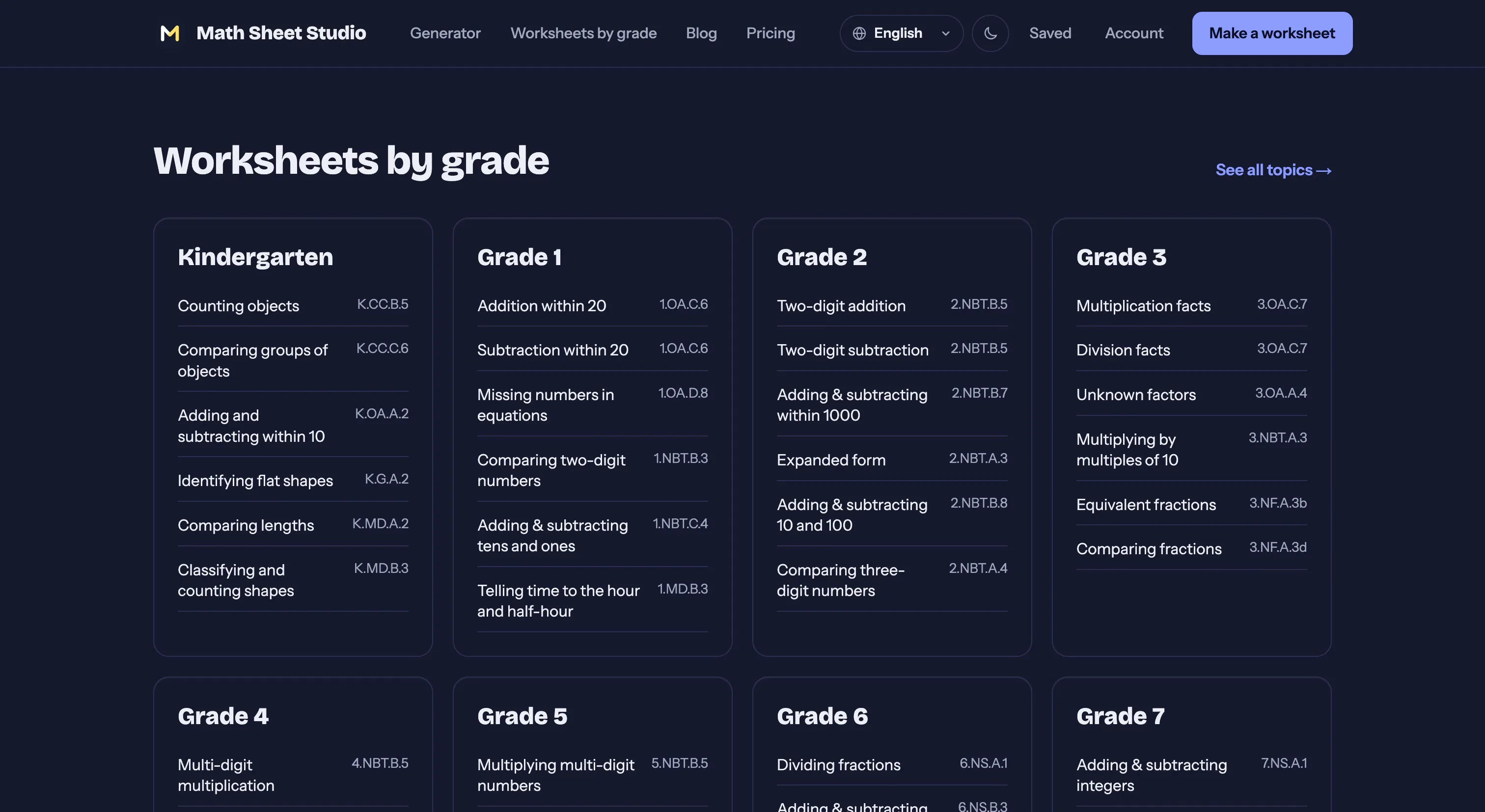Click the Grade 3 card heading

click(1121, 257)
